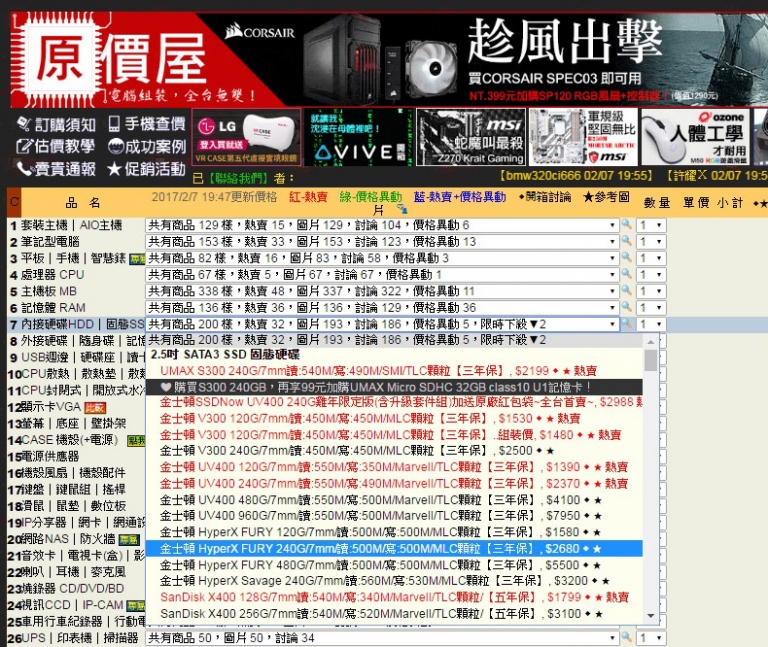The image size is (768, 647).
Task: Open quantity dropdown for 套裝主機 row
Action: click(x=651, y=225)
